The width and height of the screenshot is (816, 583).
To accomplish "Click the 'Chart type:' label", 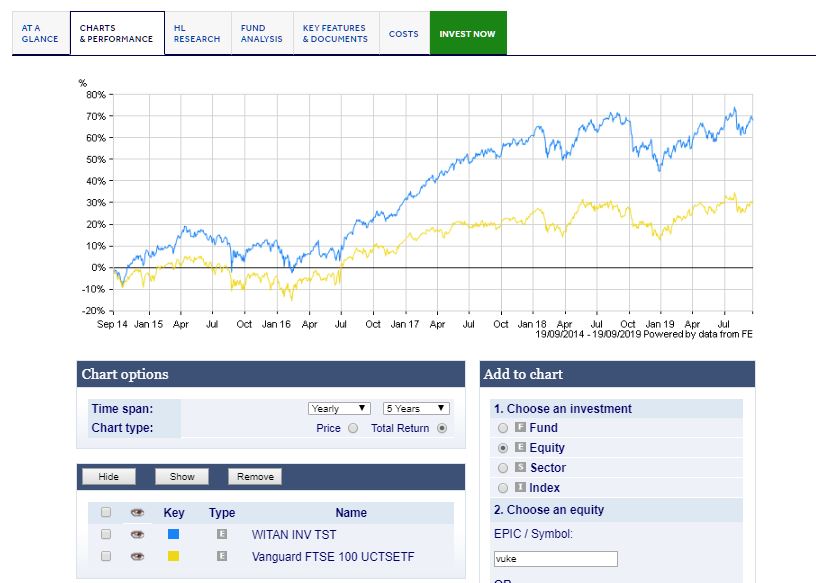I will tap(122, 428).
